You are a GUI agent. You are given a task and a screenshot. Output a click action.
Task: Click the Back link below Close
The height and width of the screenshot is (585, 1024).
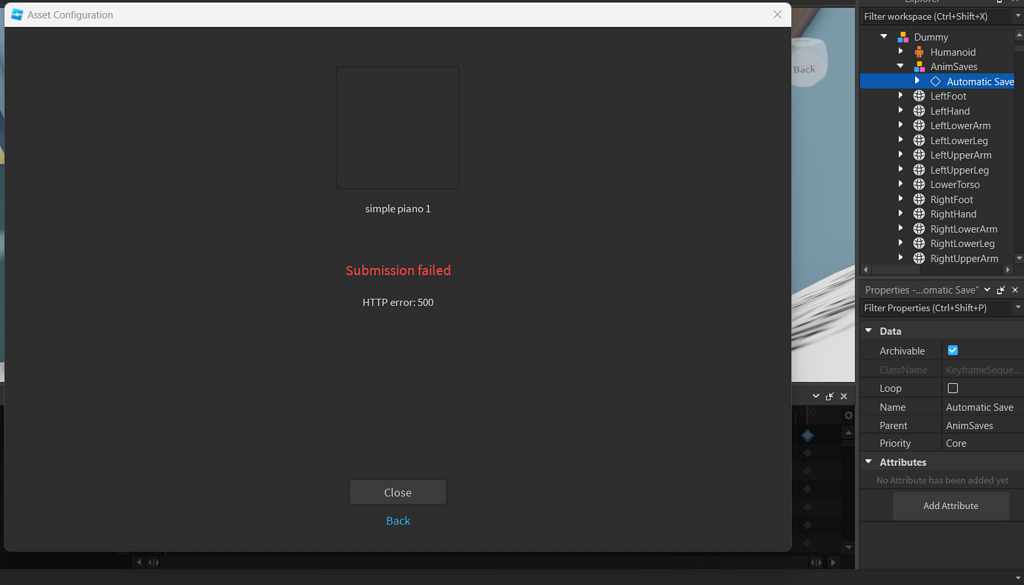397,520
